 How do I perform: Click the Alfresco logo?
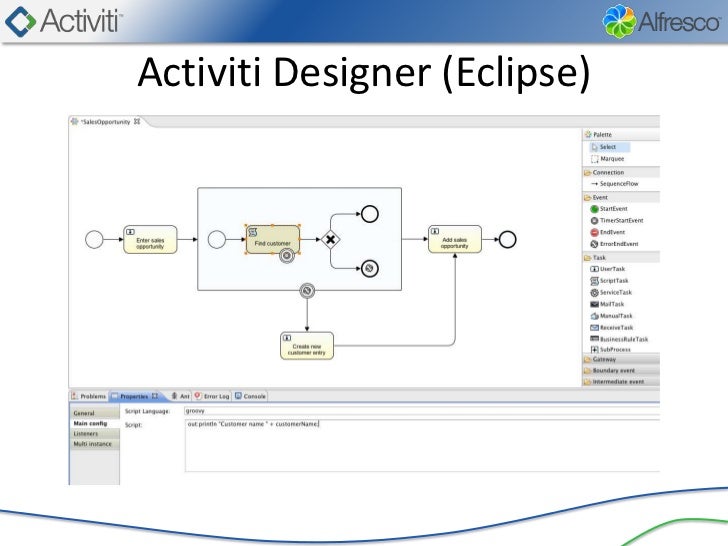coord(662,21)
